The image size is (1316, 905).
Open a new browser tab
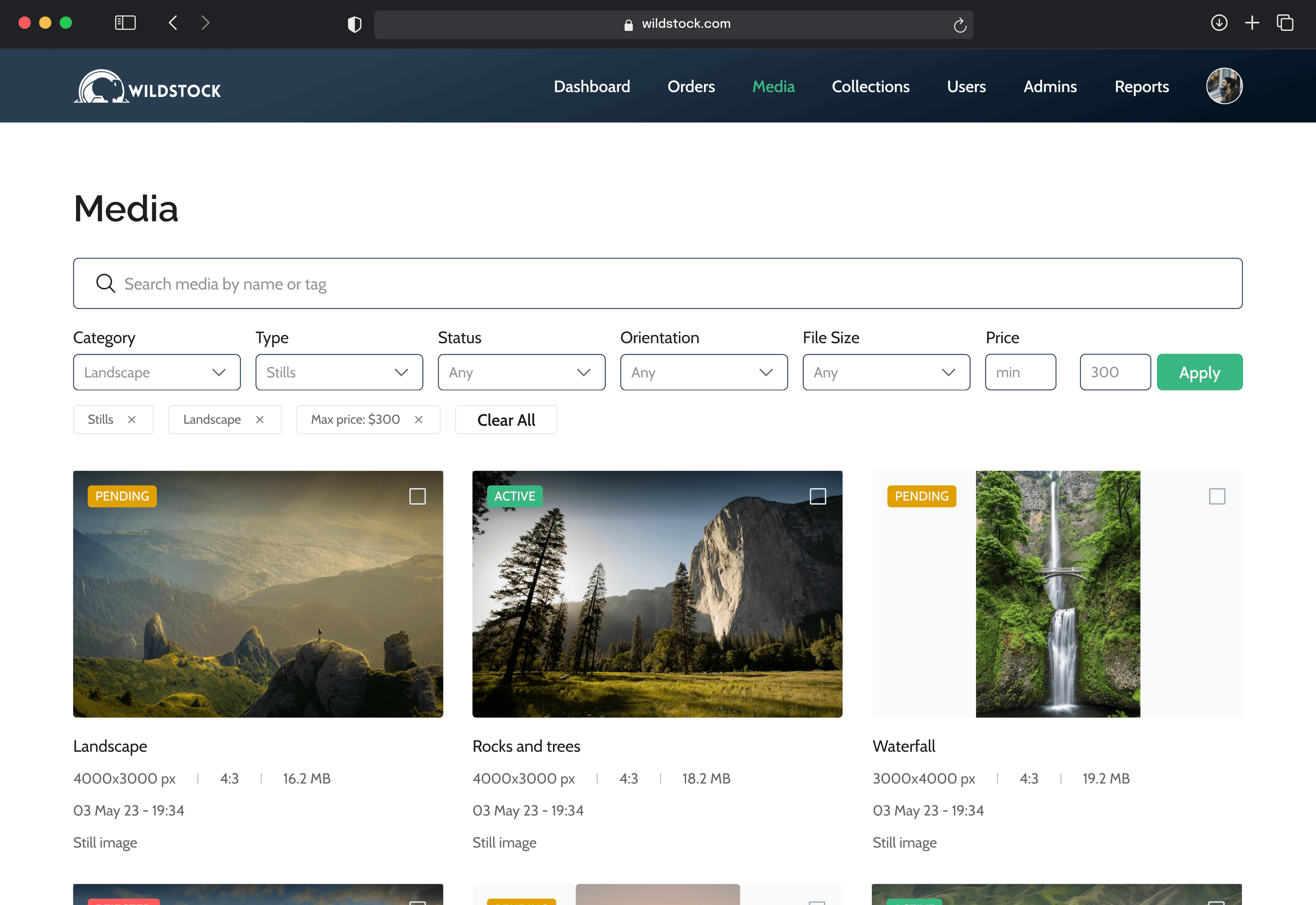click(x=1251, y=23)
